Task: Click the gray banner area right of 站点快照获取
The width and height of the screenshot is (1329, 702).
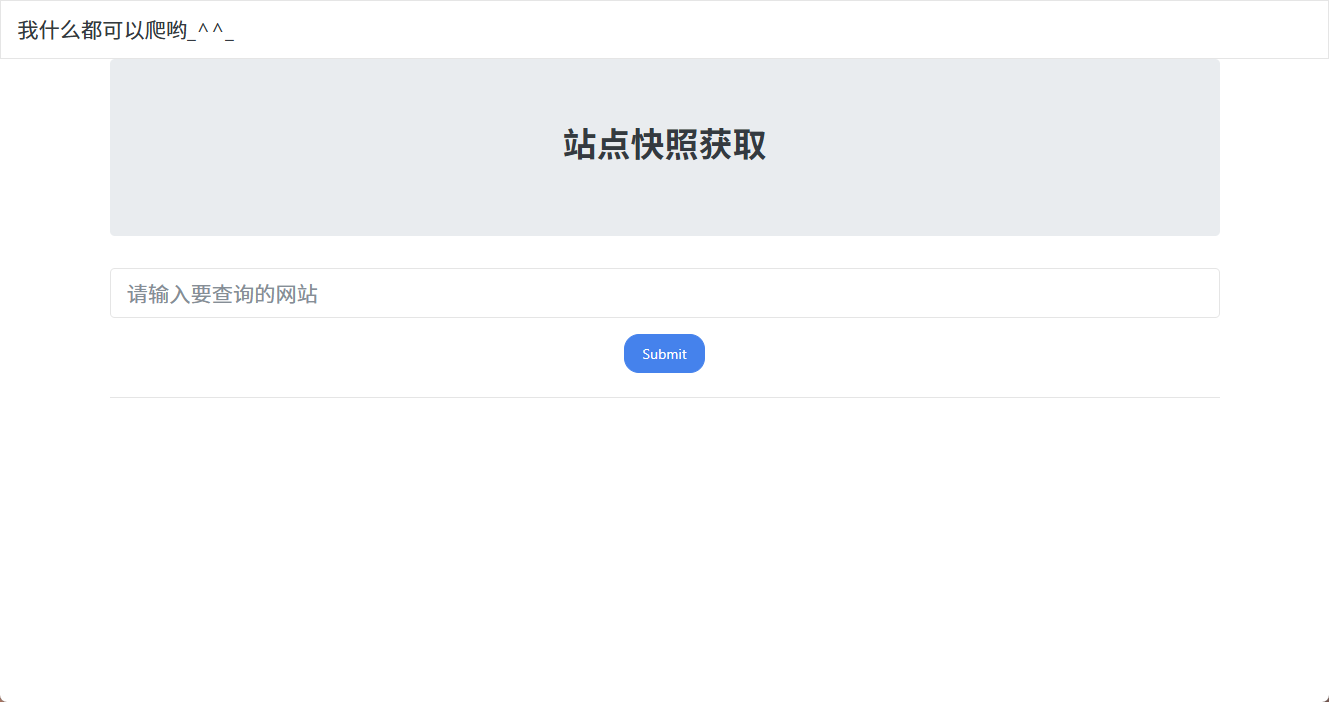Action: pyautogui.click(x=993, y=145)
